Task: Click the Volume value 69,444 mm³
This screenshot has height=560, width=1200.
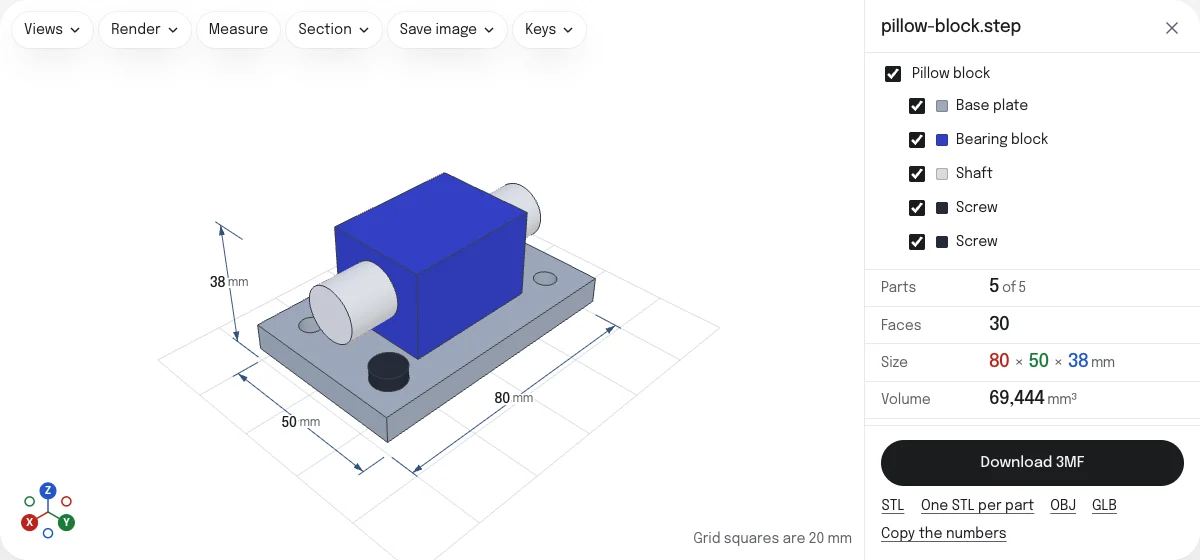Action: click(x=1032, y=398)
